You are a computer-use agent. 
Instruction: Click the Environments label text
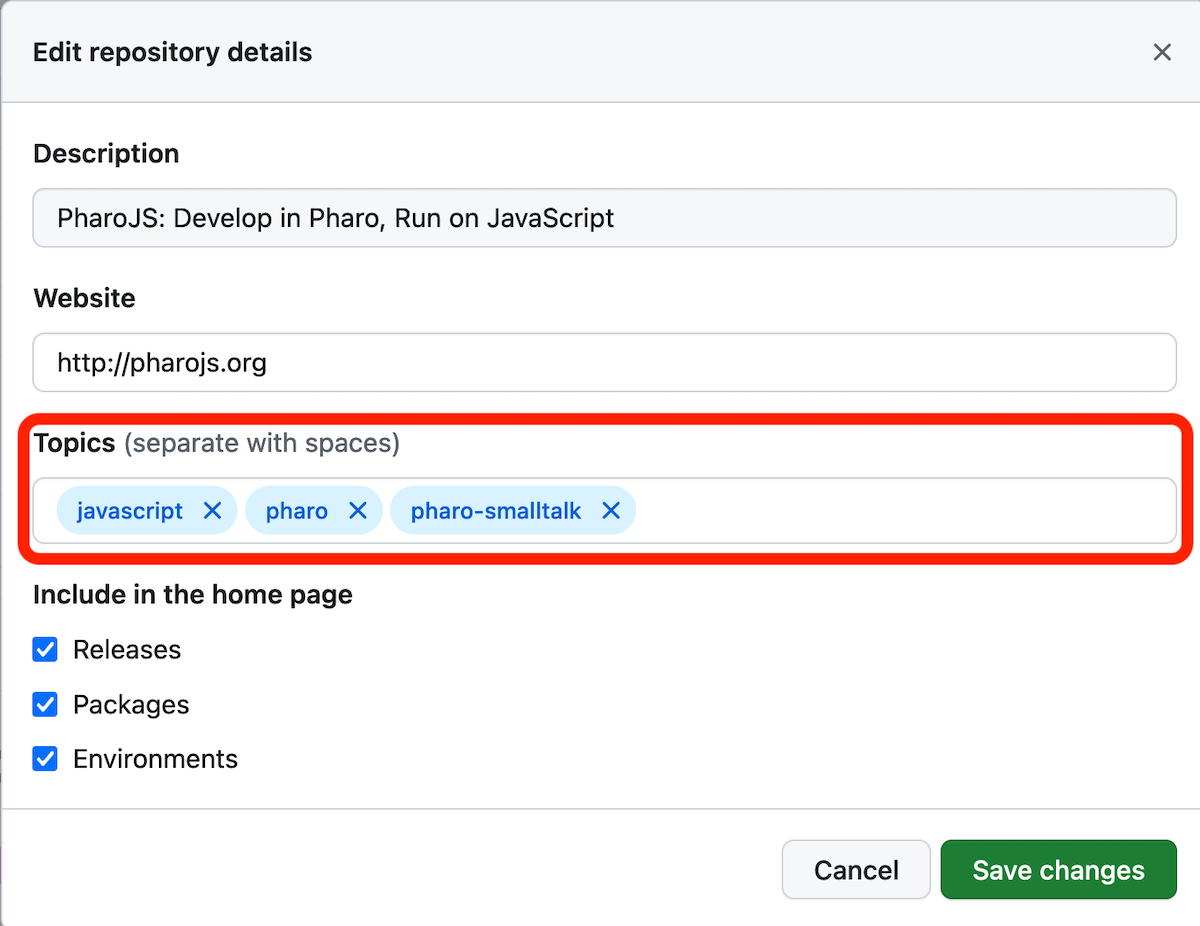coord(155,759)
